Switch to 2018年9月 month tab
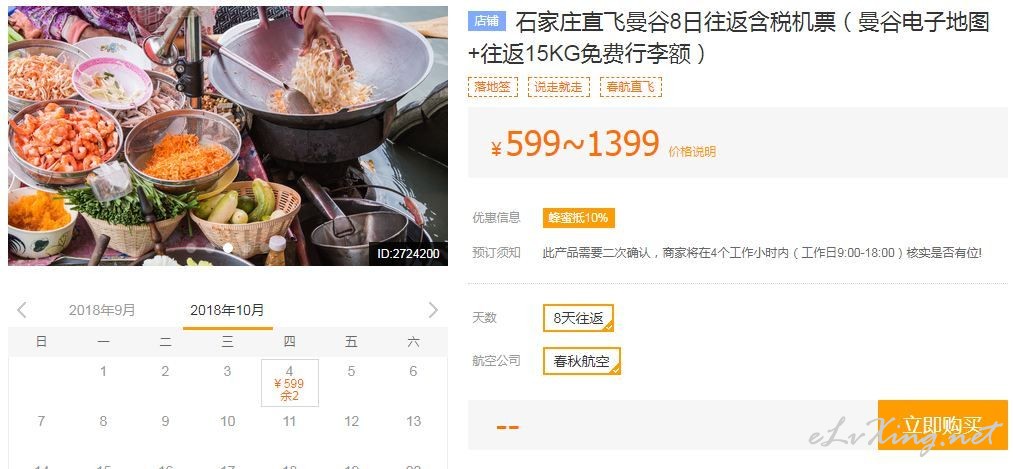This screenshot has height=469, width=1013. click(x=102, y=310)
